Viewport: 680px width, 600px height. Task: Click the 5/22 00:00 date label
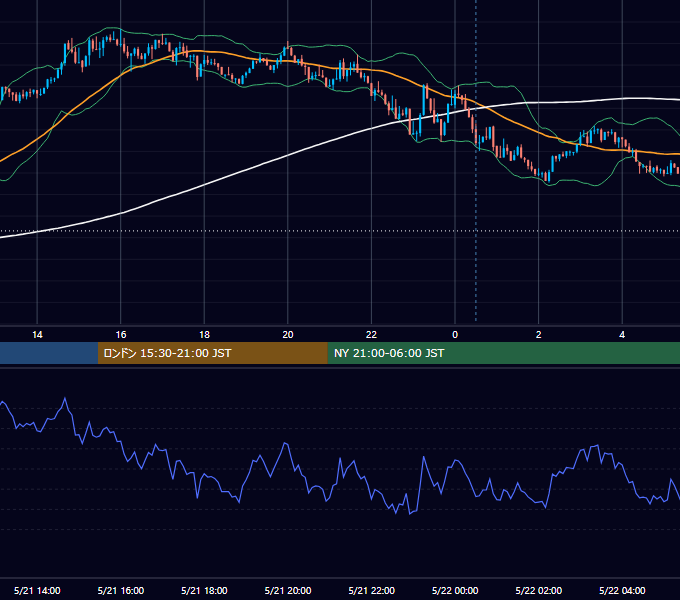point(455,590)
